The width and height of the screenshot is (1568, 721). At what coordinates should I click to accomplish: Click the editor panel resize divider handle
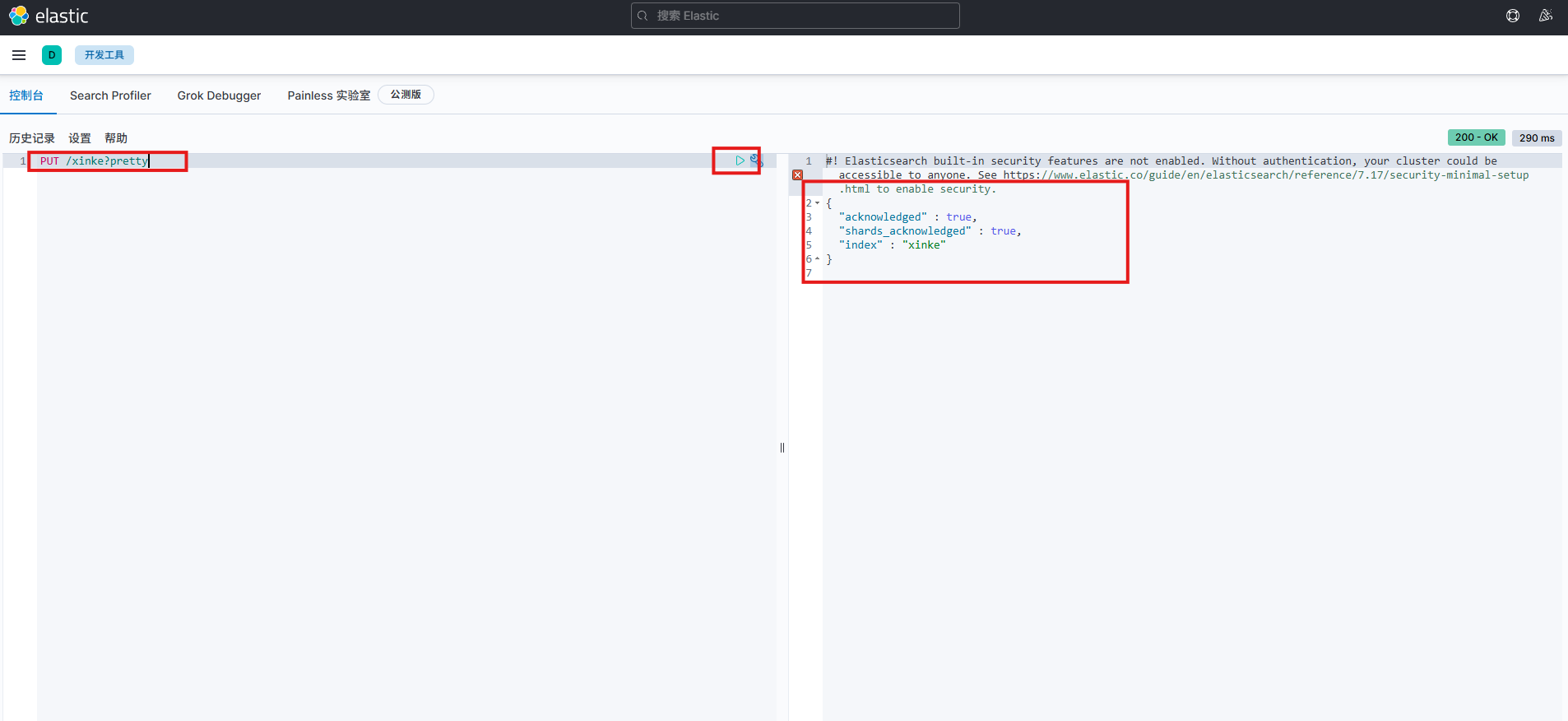click(x=782, y=448)
